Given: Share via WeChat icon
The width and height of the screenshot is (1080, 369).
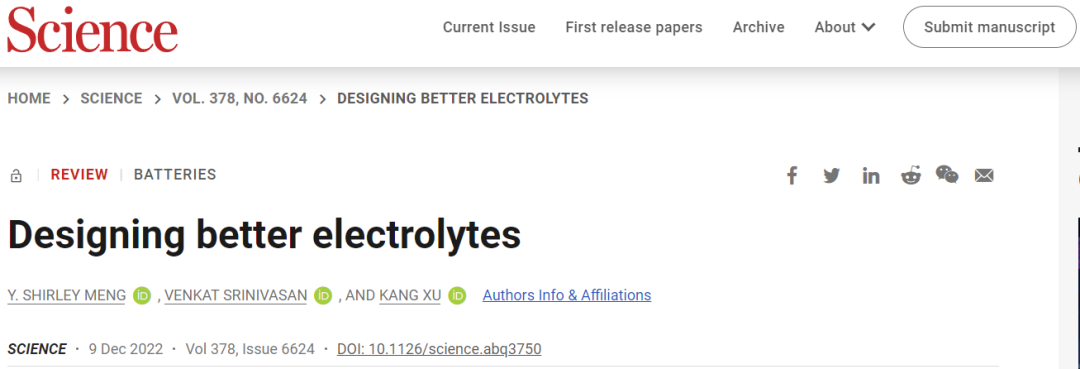Looking at the screenshot, I should 947,175.
